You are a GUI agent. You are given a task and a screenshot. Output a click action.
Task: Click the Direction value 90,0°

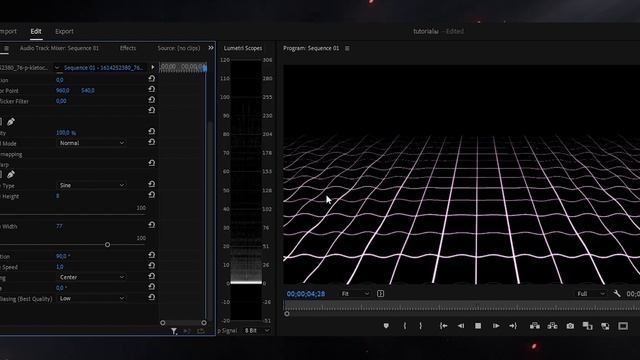pos(63,256)
